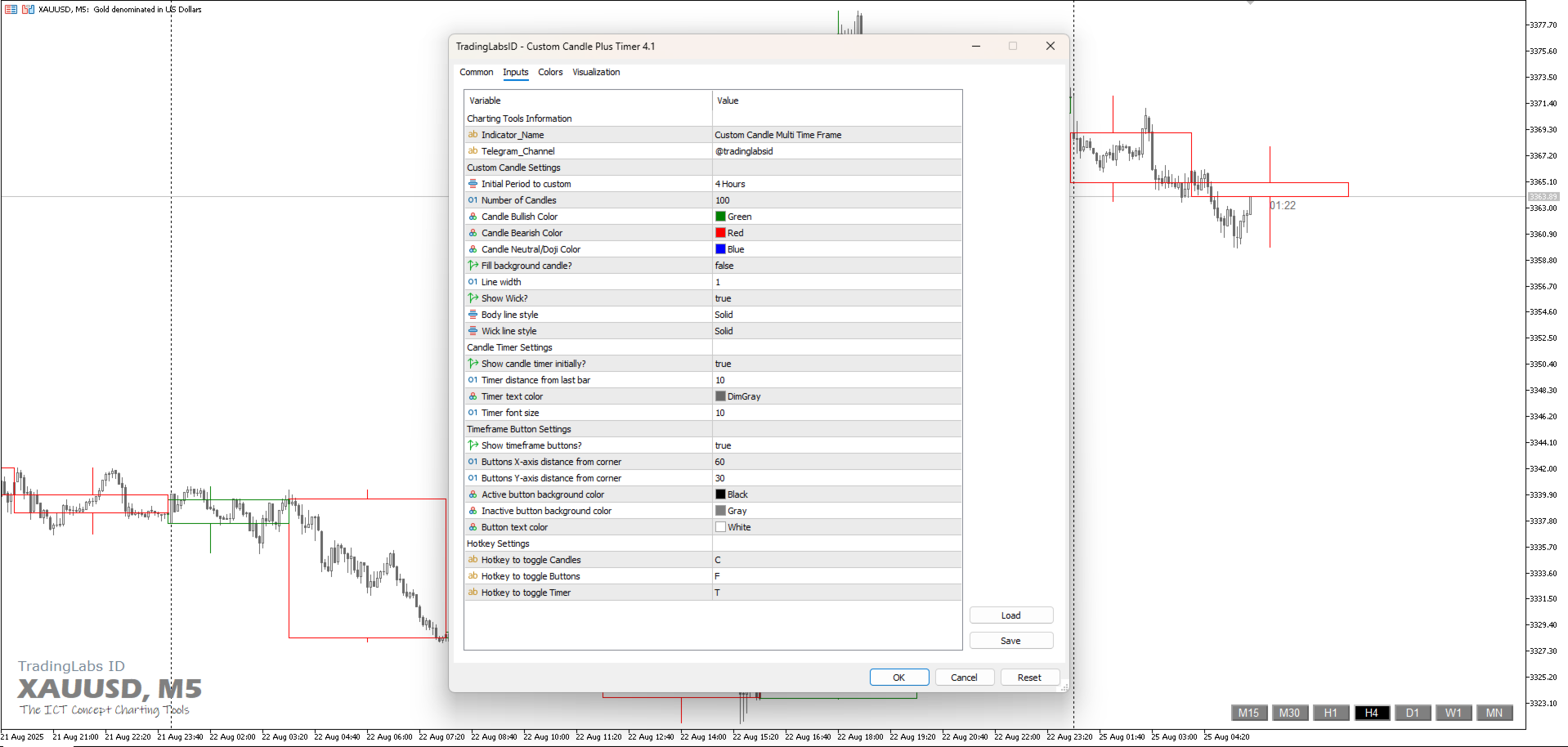Image resolution: width=1568 pixels, height=747 pixels.
Task: Click the Red Candle Bearish Color swatch
Action: [720, 233]
